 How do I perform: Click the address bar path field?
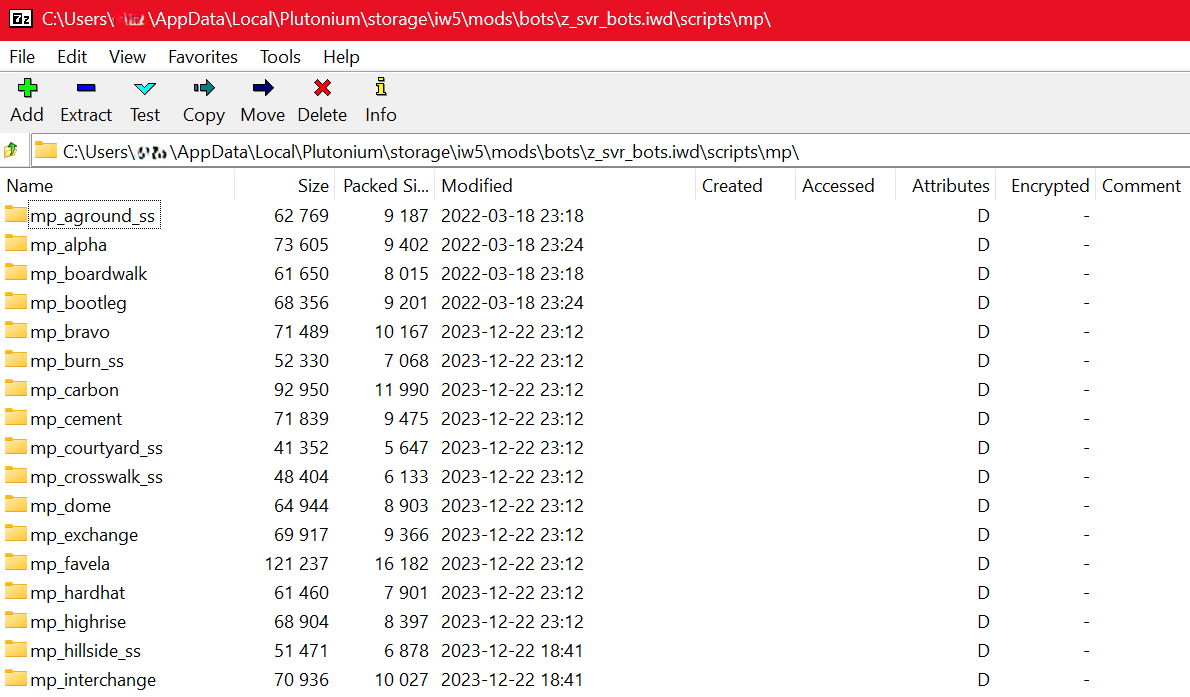[610, 151]
